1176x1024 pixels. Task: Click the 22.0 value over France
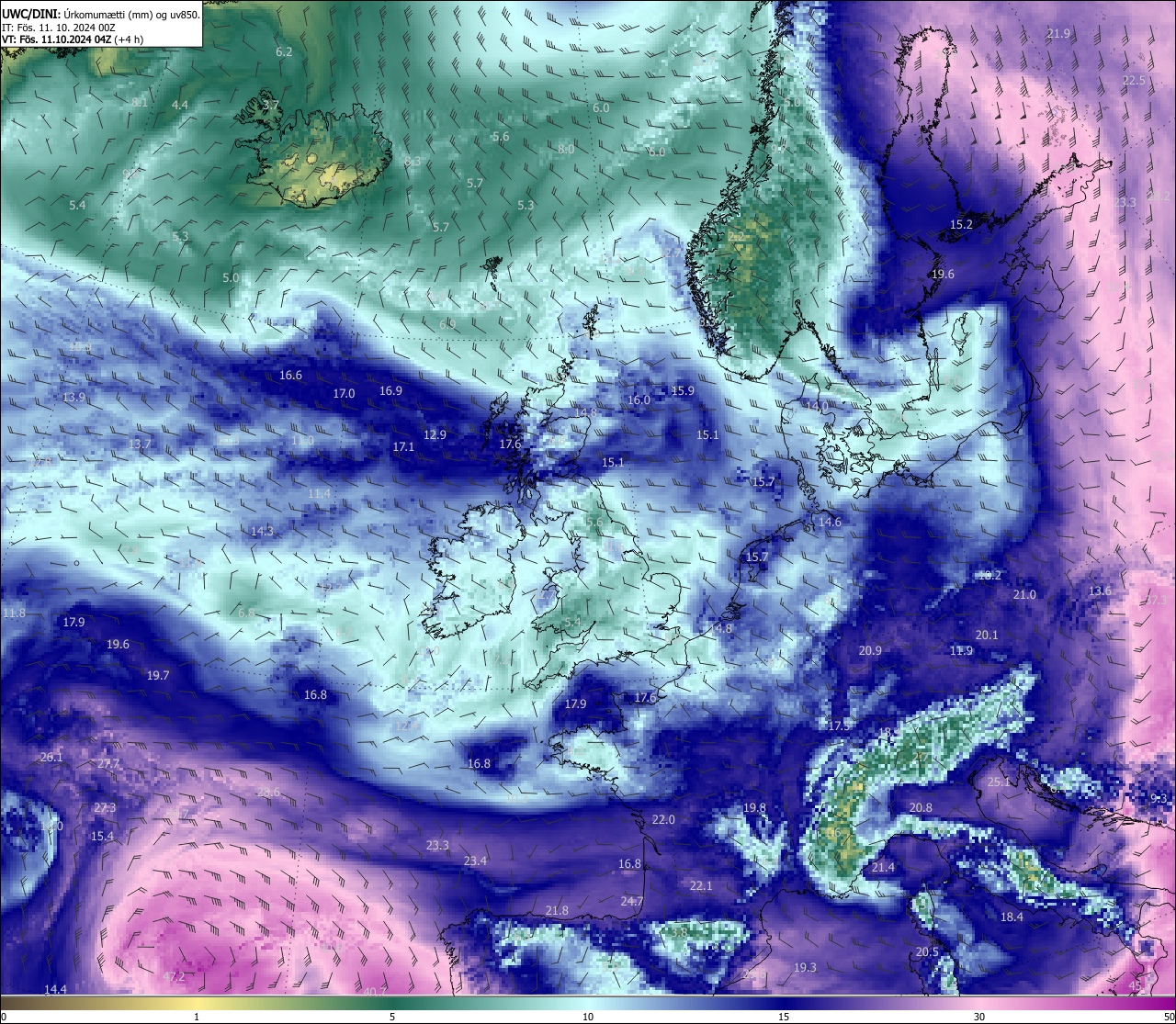click(x=663, y=820)
